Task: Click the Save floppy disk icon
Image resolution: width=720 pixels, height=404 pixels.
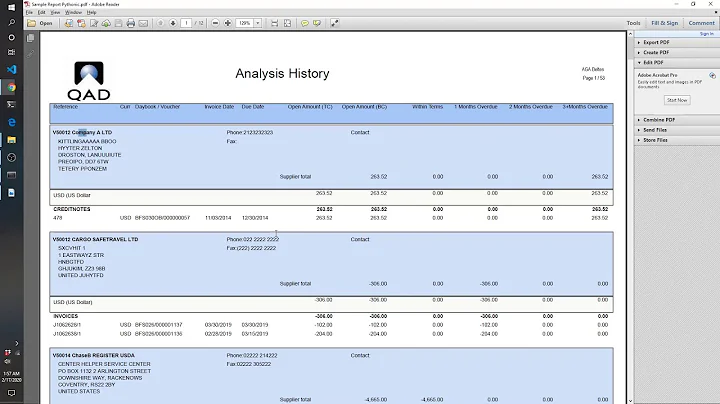Action: pyautogui.click(x=118, y=23)
